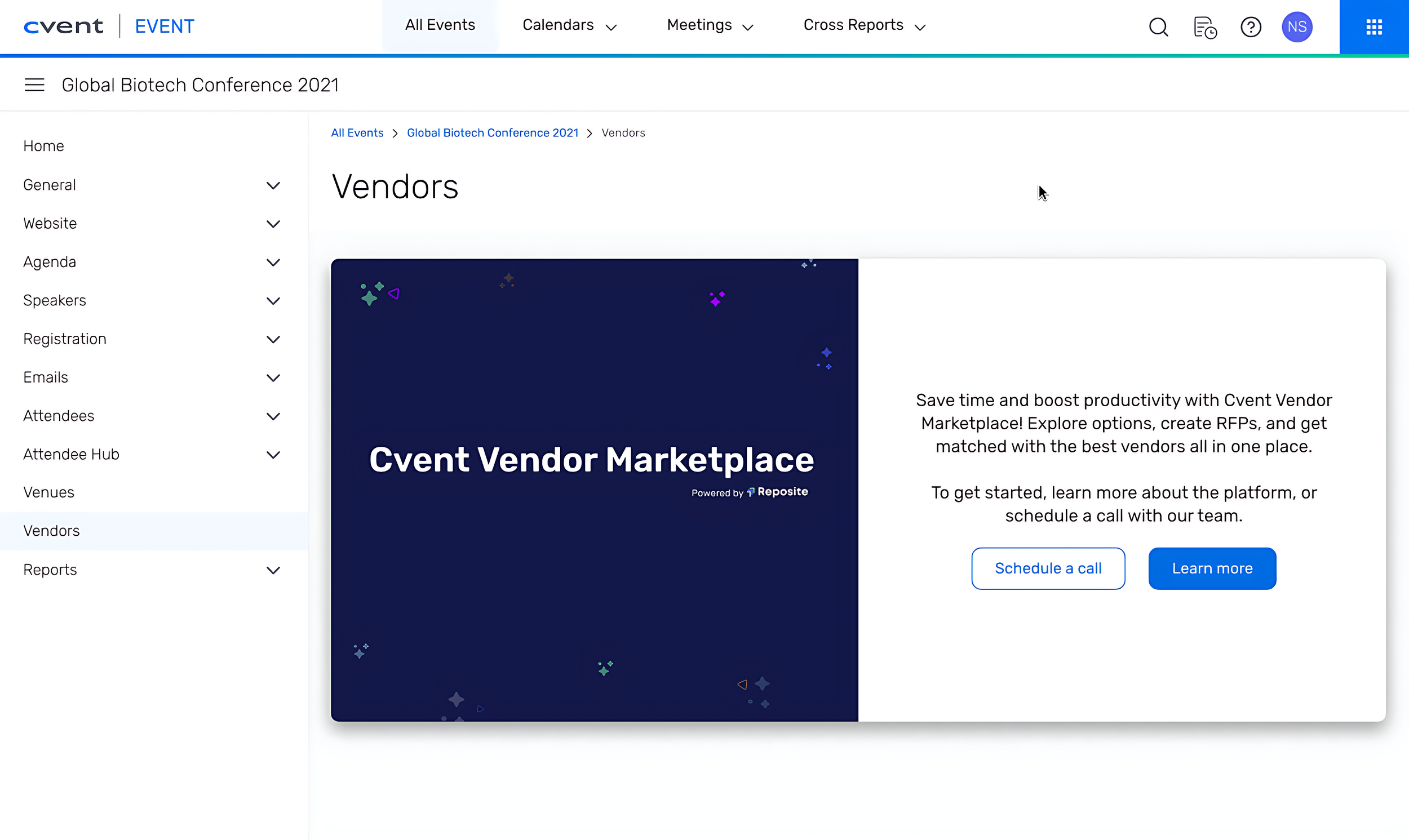Expand the Attendee Hub section
Viewport: 1409px width, 840px height.
pos(273,455)
